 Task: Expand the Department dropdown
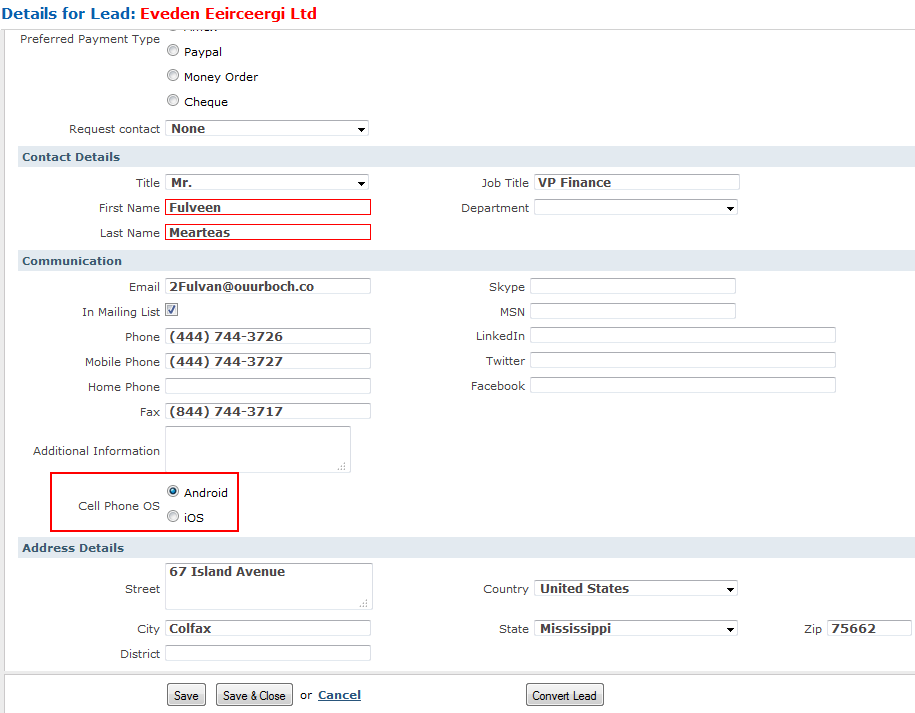636,208
